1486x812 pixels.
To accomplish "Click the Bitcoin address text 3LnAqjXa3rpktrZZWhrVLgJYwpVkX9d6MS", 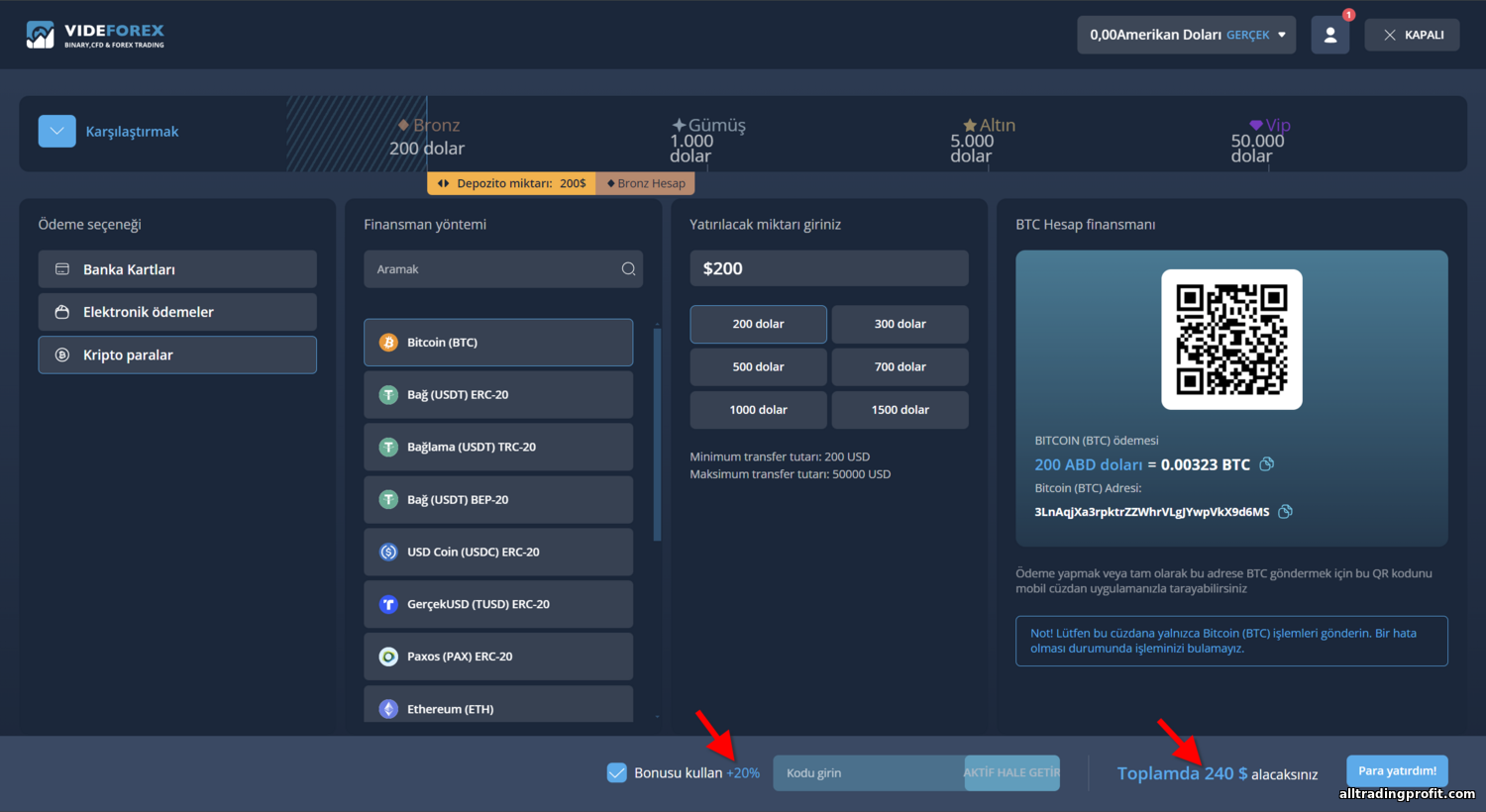I will [x=1151, y=512].
